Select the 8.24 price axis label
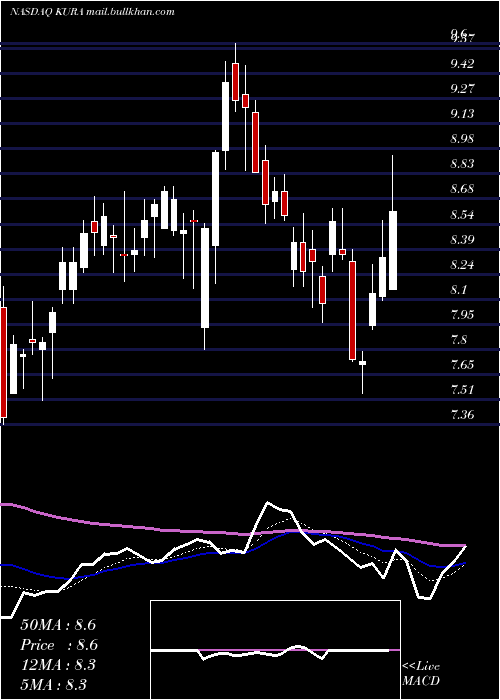 click(462, 265)
